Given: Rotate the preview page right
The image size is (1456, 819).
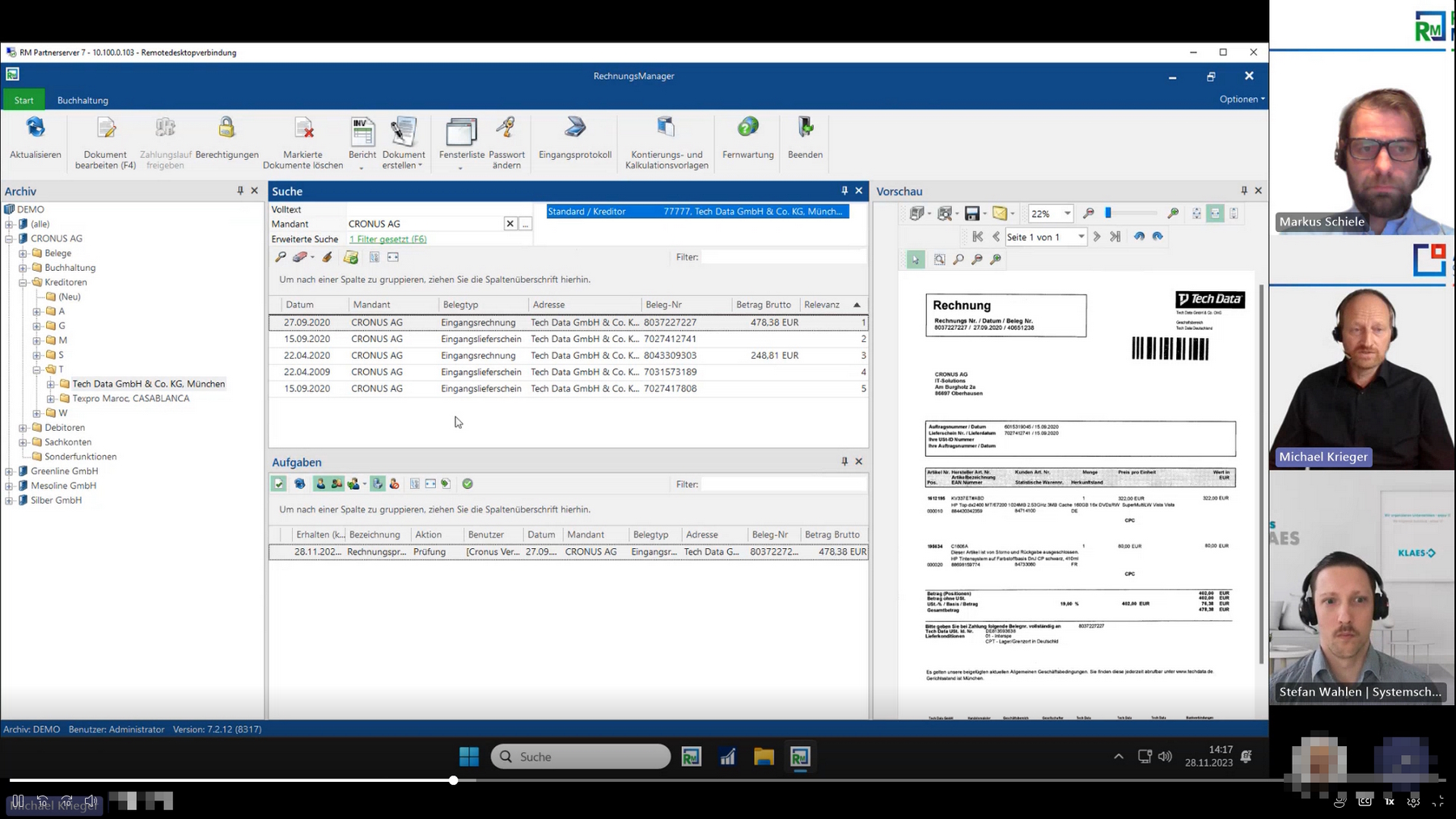Looking at the screenshot, I should (1158, 236).
